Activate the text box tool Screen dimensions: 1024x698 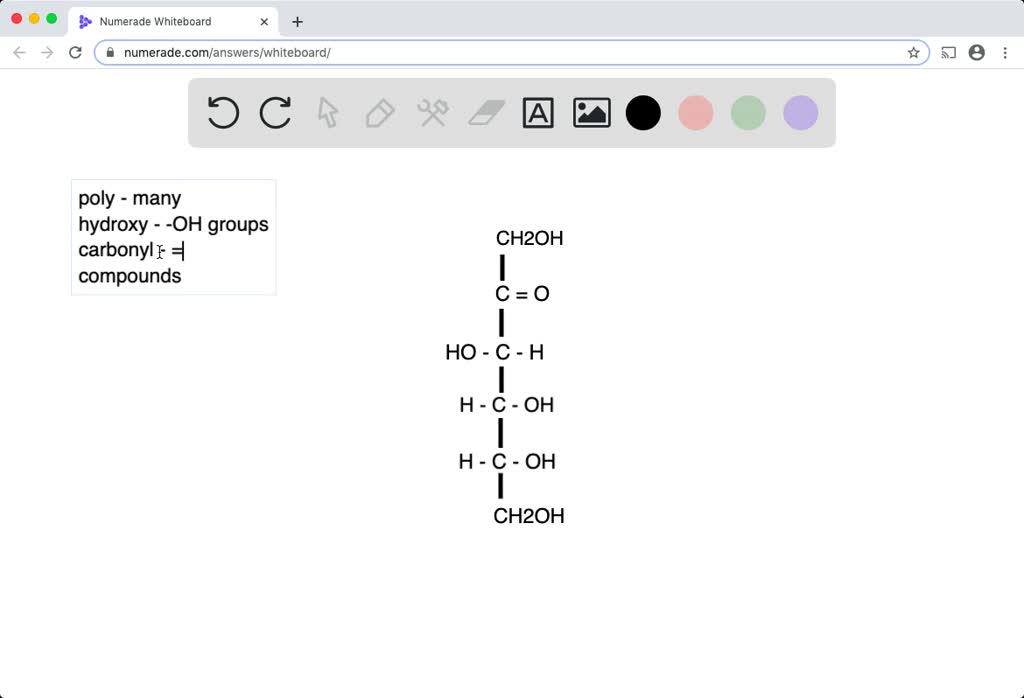pos(538,113)
